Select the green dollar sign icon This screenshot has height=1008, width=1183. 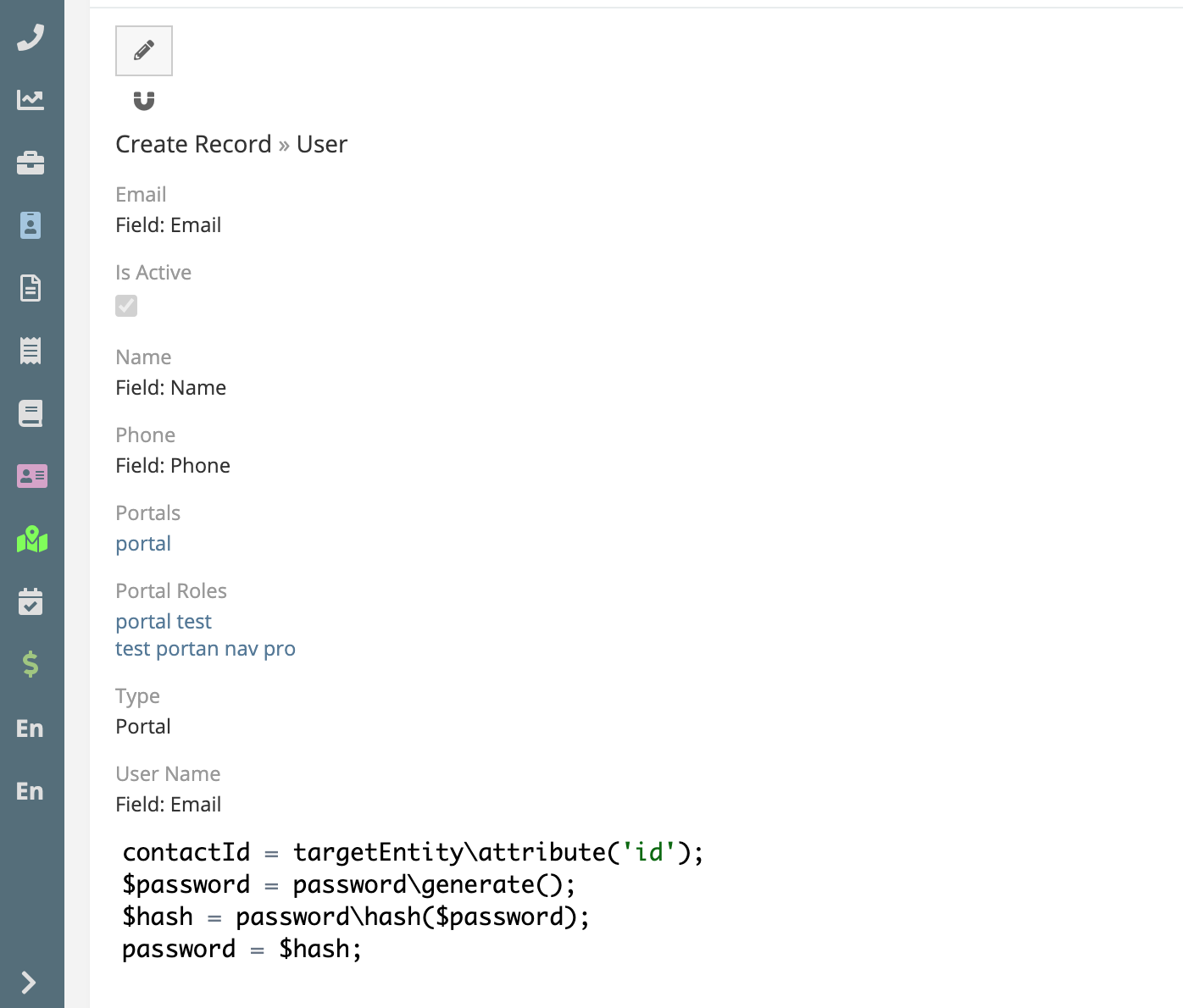[31, 664]
